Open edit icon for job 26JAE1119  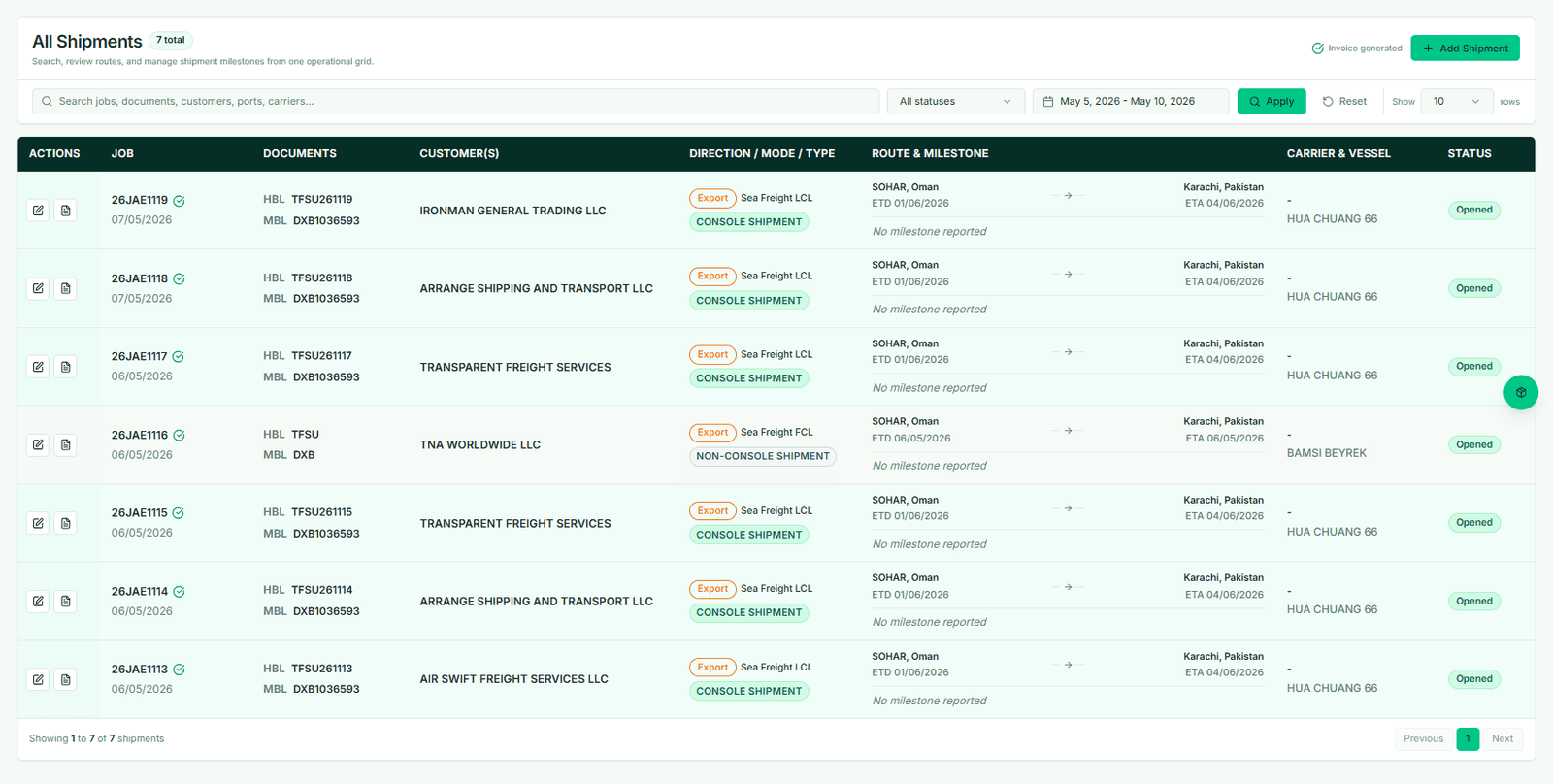tap(38, 211)
